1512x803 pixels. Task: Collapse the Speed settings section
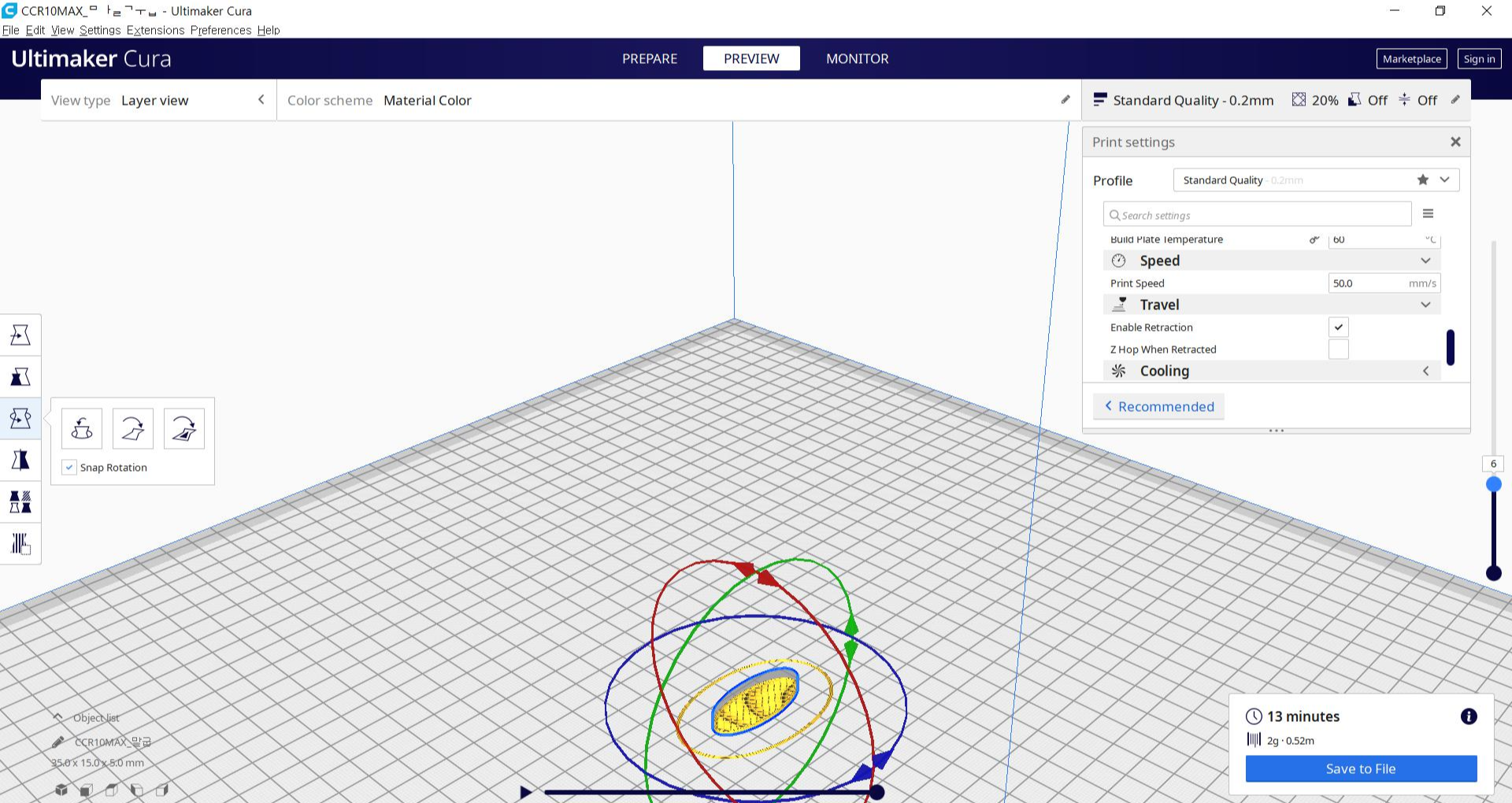point(1272,261)
